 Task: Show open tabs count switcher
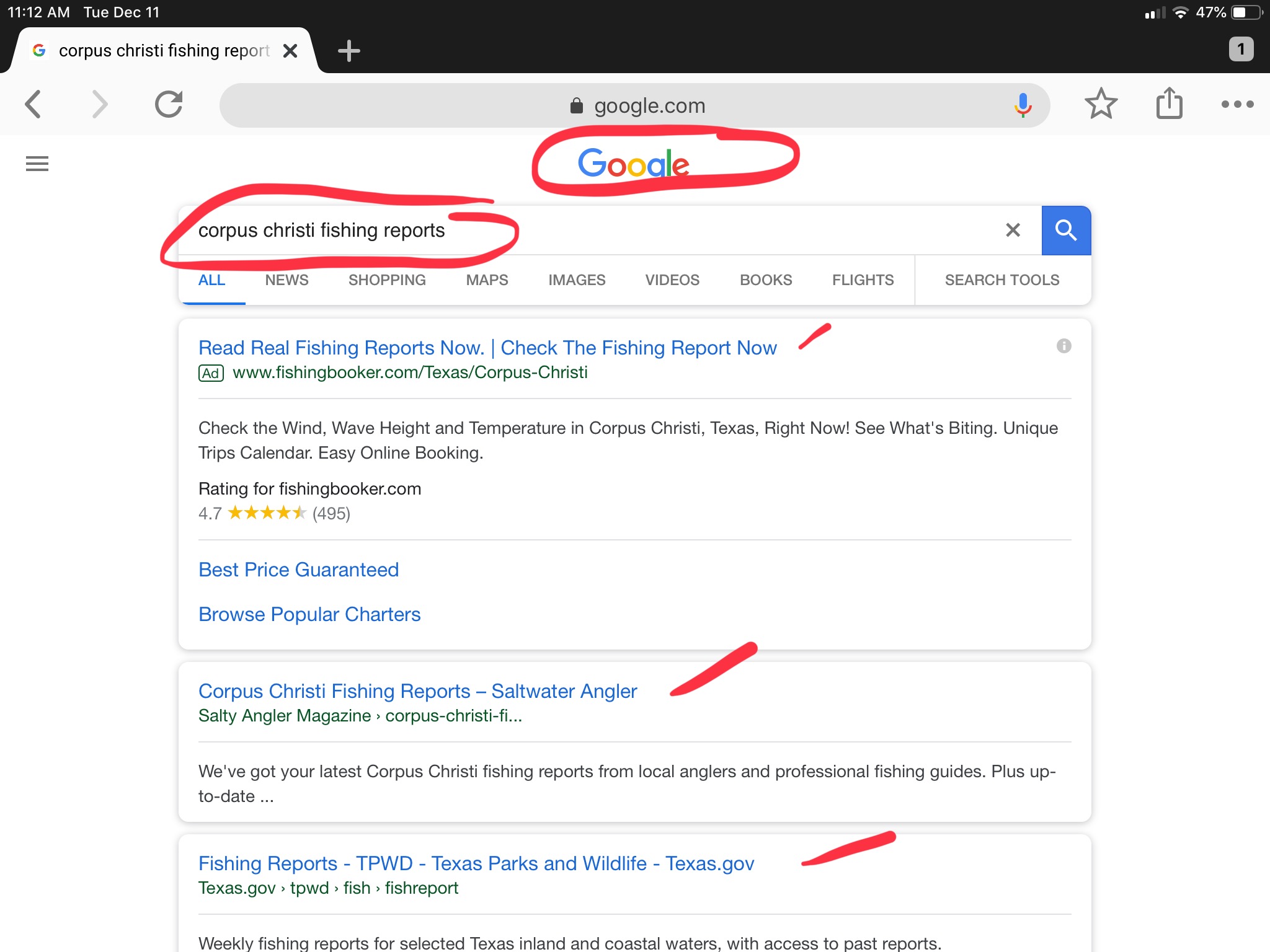(x=1241, y=50)
